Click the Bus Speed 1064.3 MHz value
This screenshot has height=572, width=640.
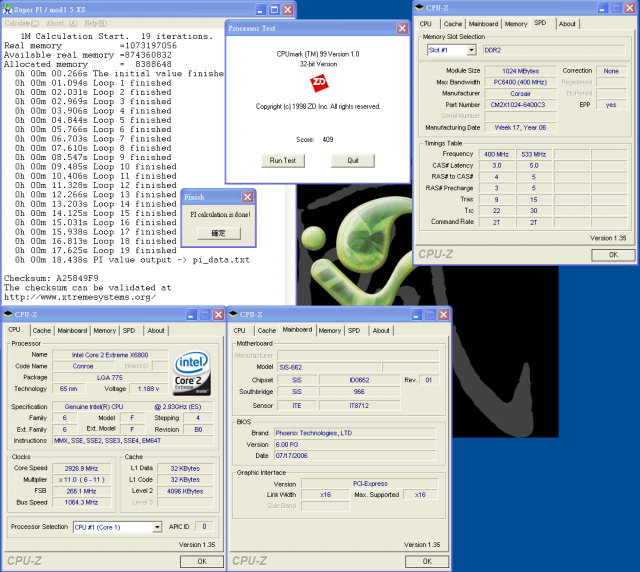[x=81, y=503]
